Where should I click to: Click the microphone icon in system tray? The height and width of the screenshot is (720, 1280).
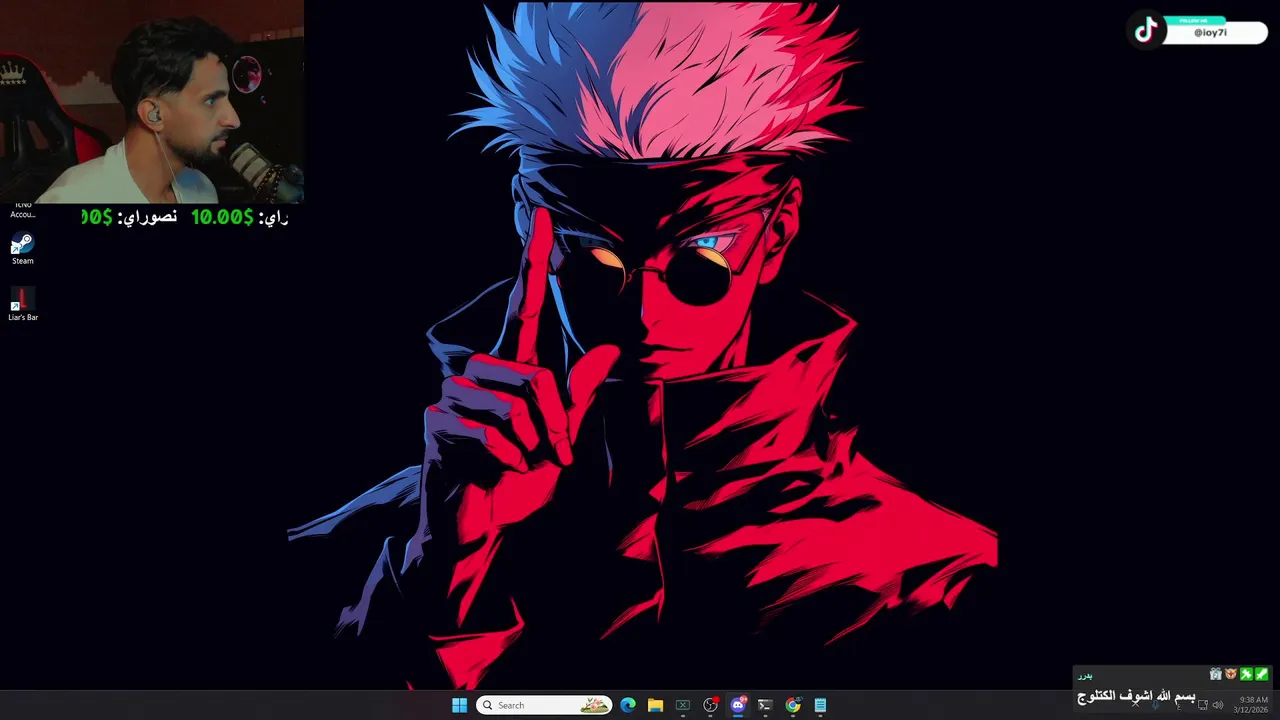tap(1156, 705)
